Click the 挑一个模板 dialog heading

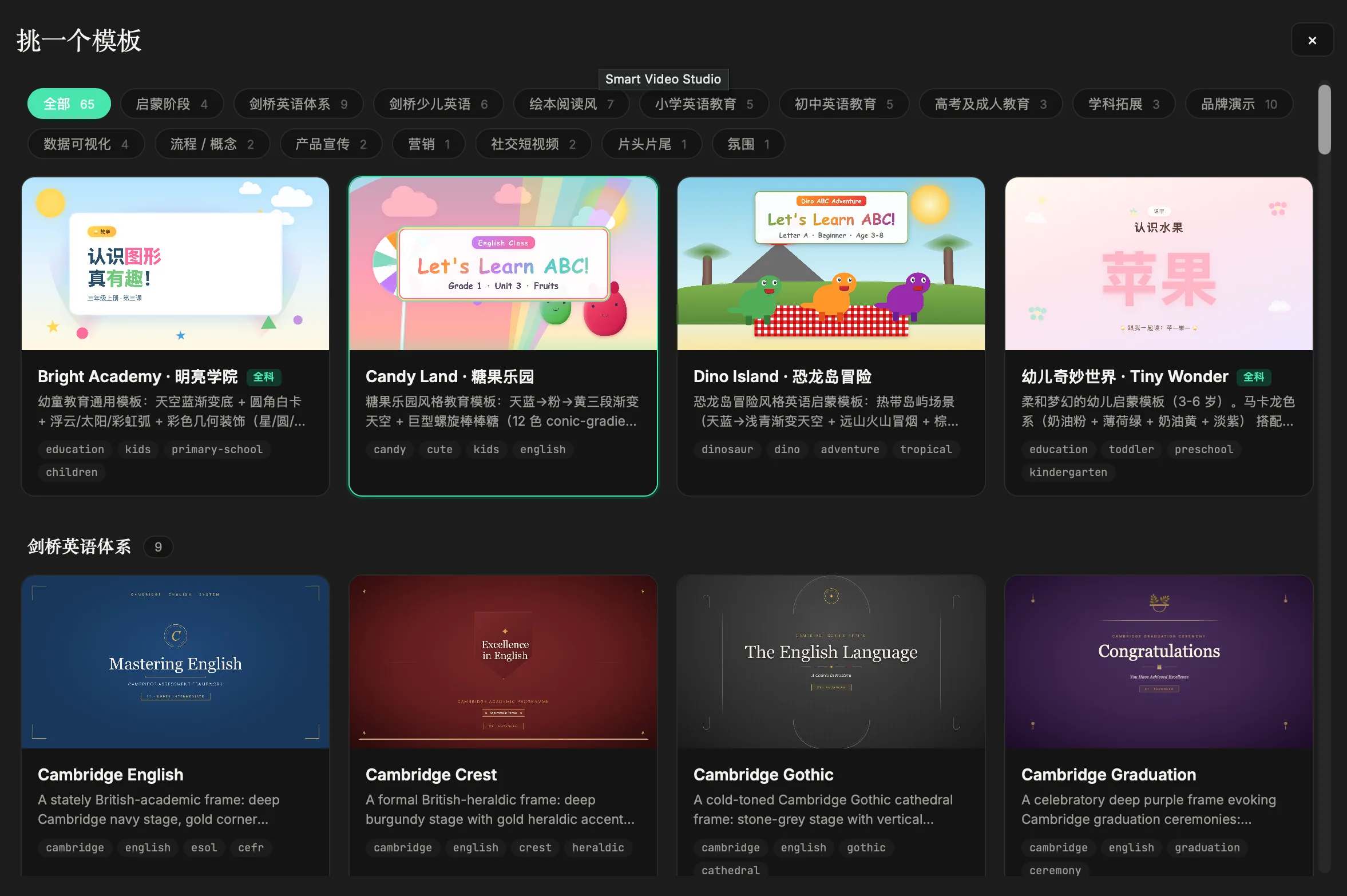[x=79, y=41]
